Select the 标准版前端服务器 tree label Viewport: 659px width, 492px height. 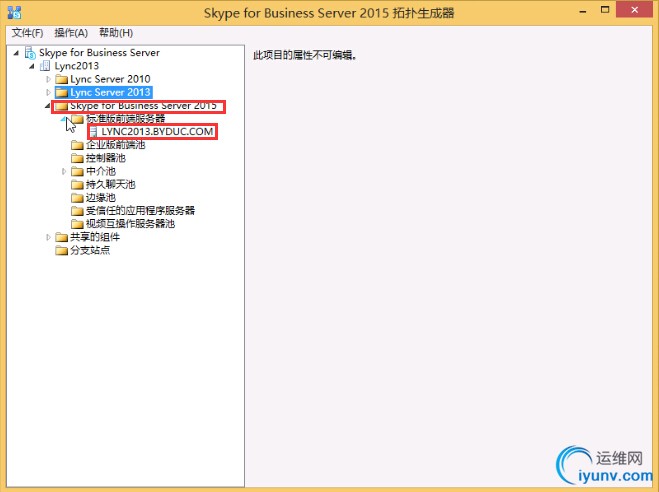click(126, 119)
